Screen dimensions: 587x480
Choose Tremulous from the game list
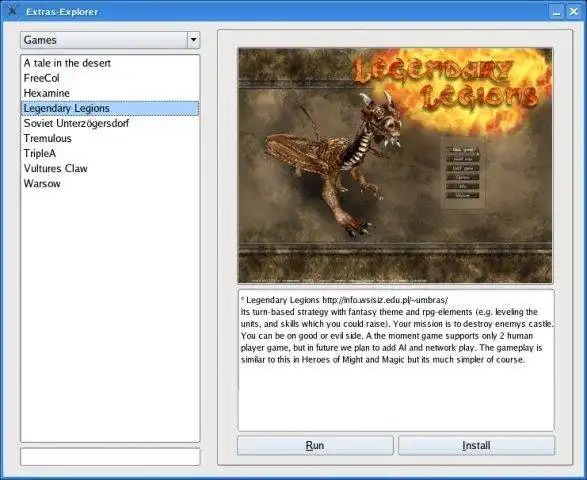(x=110, y=138)
